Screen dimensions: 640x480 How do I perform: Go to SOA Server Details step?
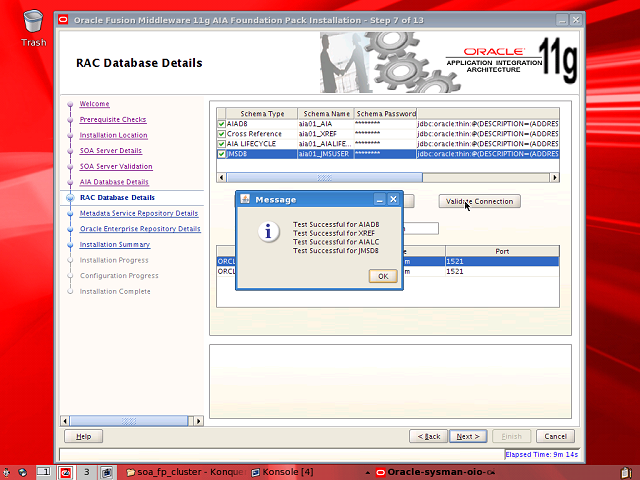pyautogui.click(x=110, y=151)
